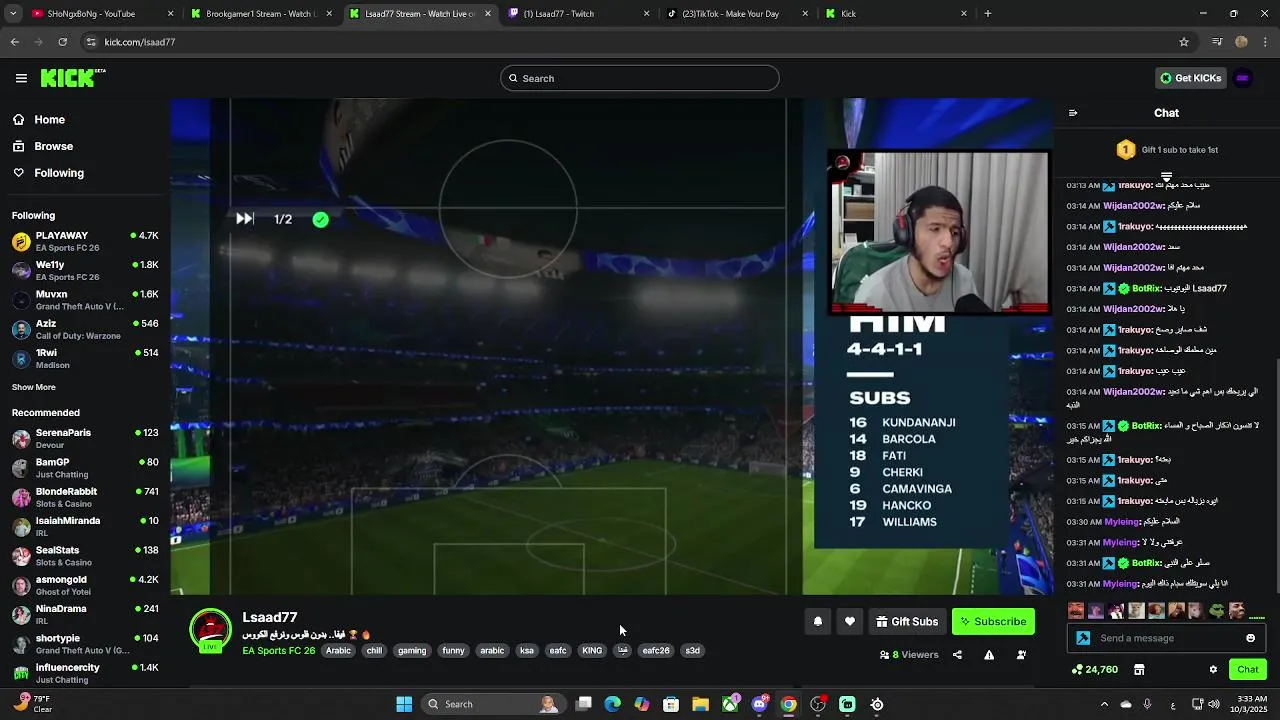Click the Gift Subs button
The width and height of the screenshot is (1280, 720).
(907, 622)
